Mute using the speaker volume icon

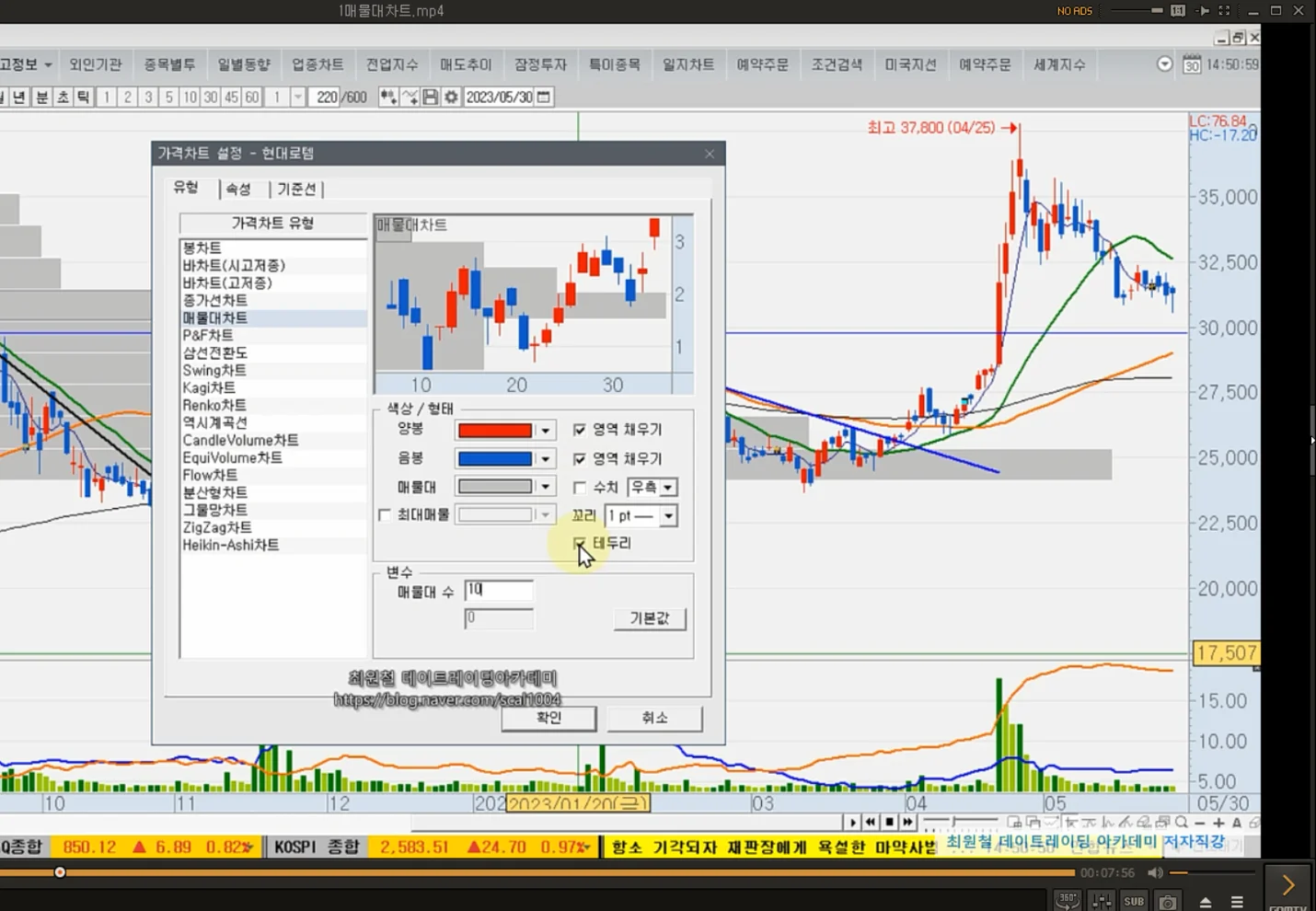coord(1155,872)
